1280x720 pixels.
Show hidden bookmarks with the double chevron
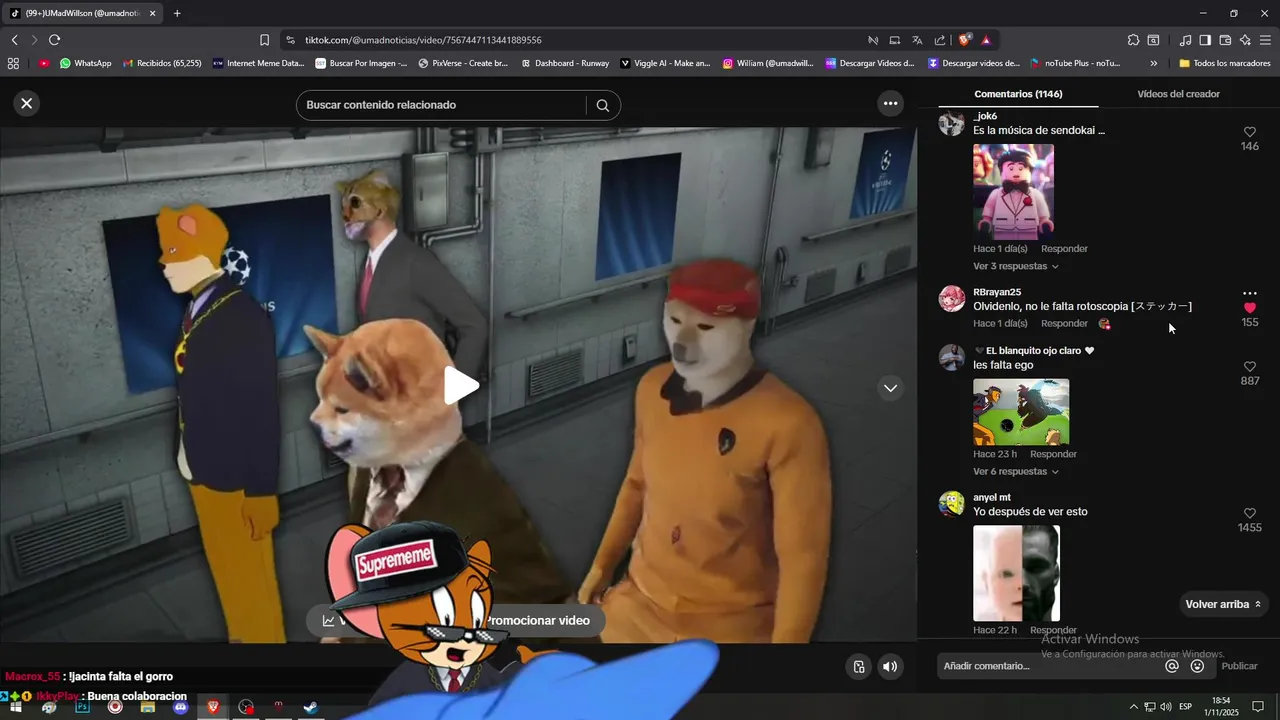coord(1154,63)
